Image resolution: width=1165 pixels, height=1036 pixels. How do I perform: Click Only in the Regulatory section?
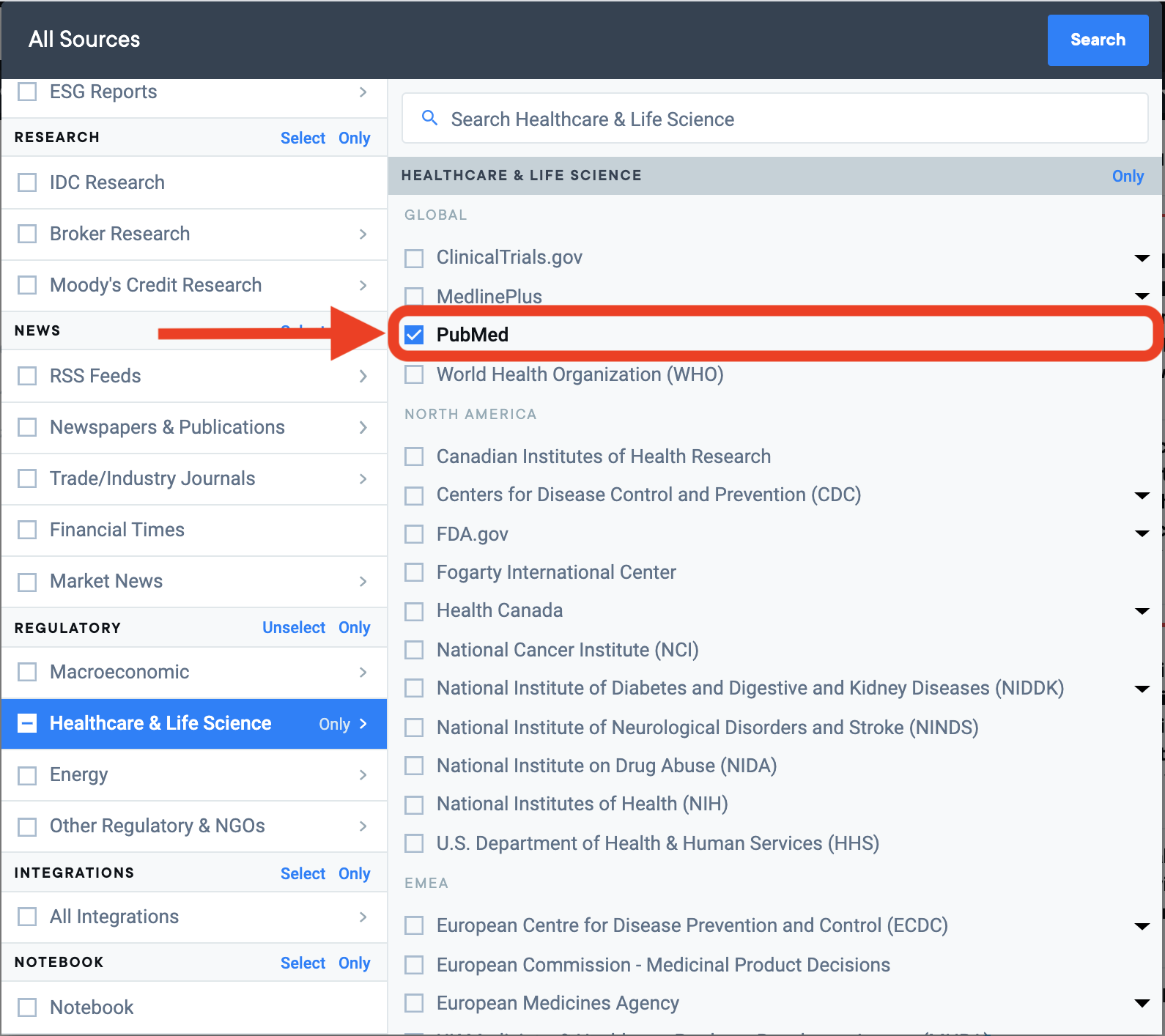[x=355, y=627]
